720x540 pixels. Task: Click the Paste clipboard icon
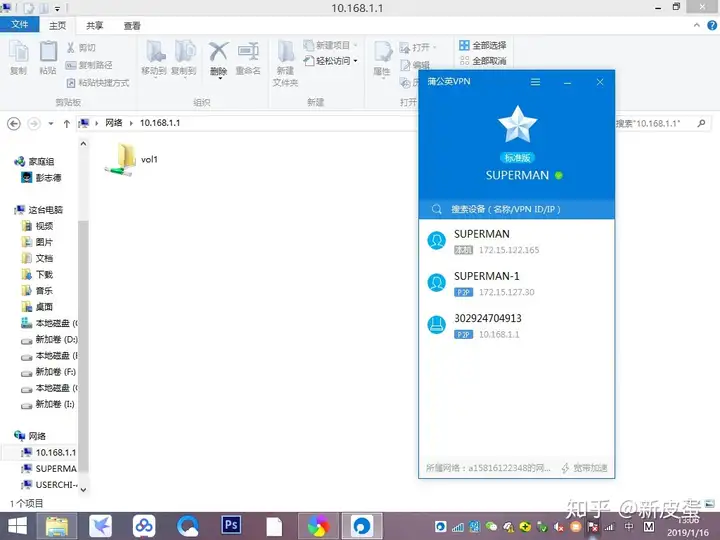point(48,57)
